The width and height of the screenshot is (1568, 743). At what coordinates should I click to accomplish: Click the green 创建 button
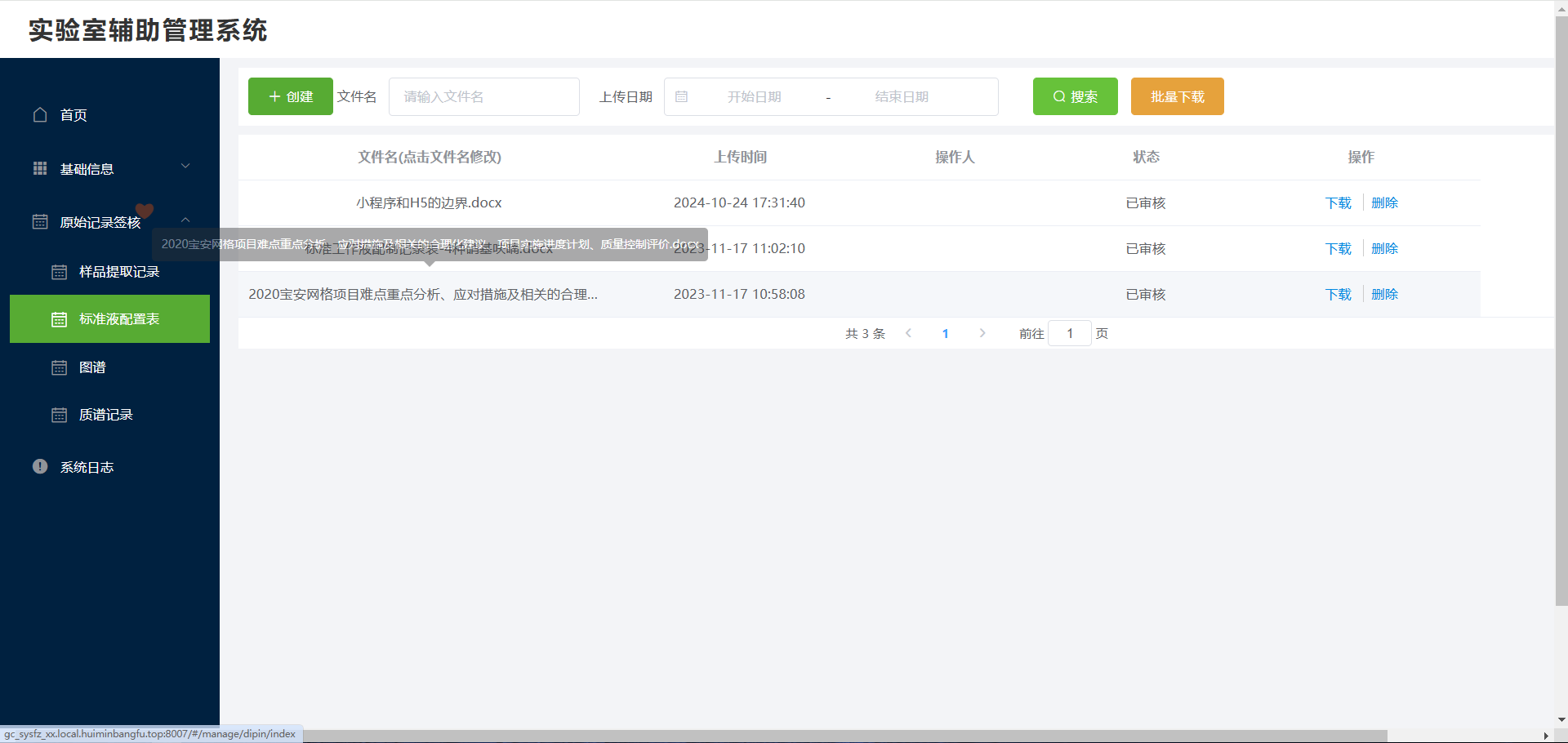291,96
